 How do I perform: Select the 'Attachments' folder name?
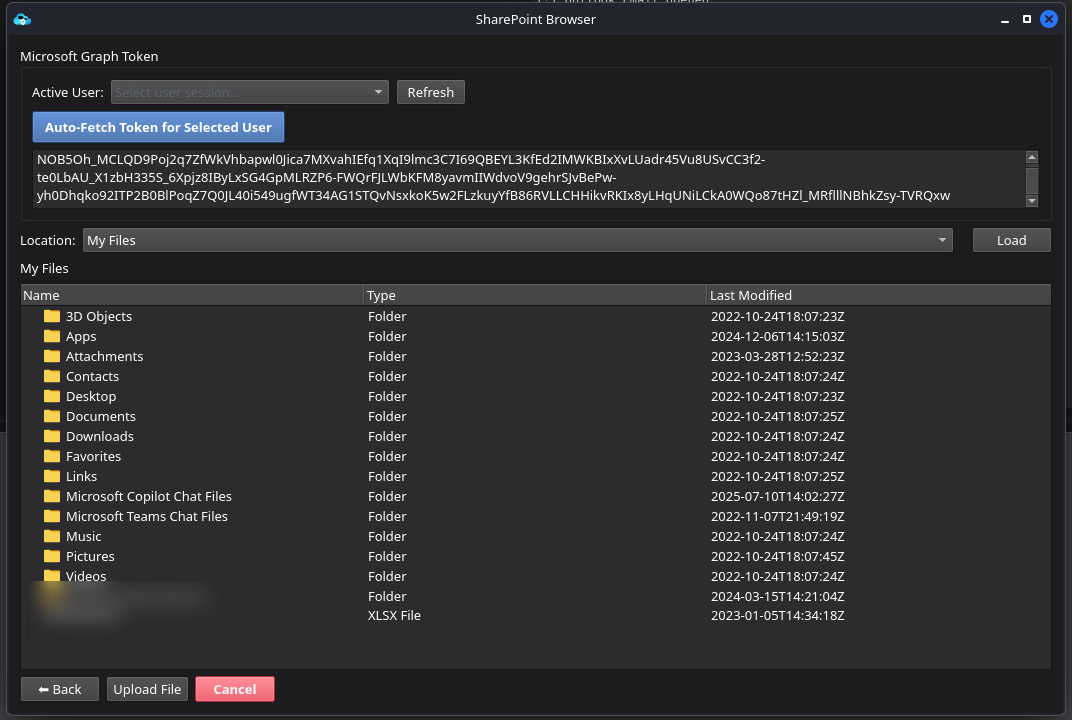[105, 356]
